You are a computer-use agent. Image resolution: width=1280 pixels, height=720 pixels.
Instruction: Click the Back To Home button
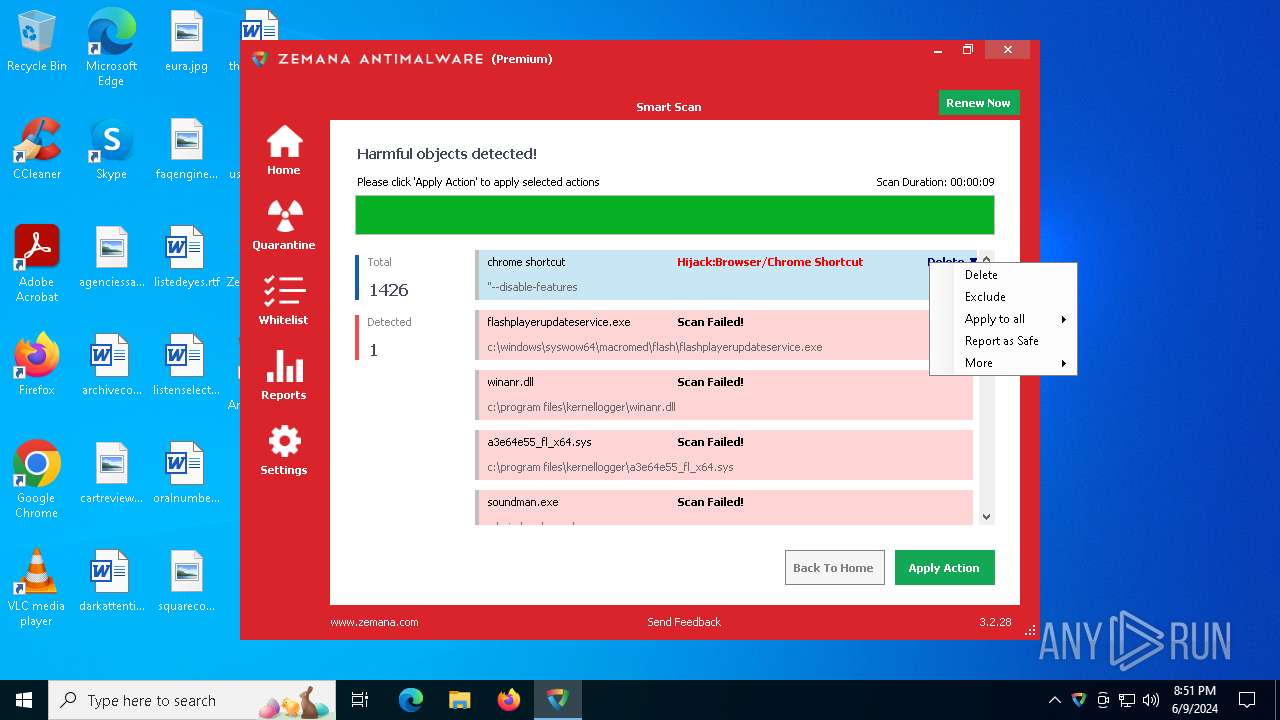(x=834, y=567)
